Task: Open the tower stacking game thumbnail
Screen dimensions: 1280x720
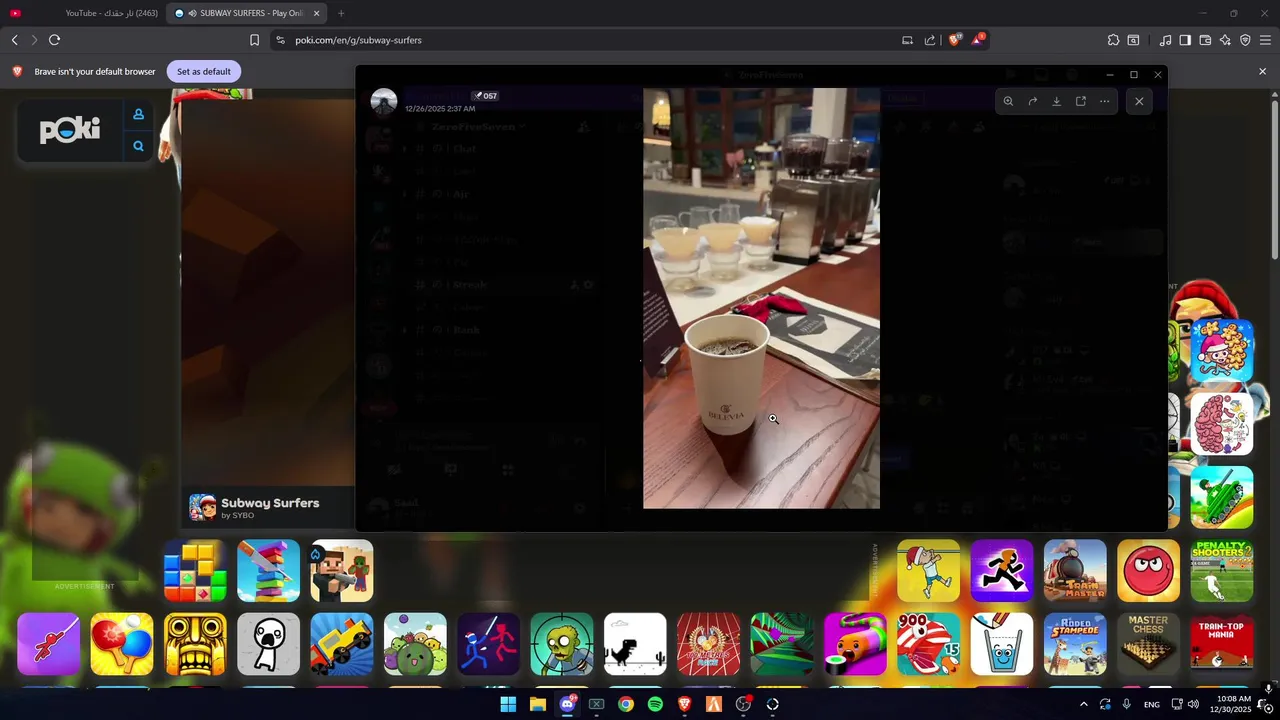Action: [268, 571]
